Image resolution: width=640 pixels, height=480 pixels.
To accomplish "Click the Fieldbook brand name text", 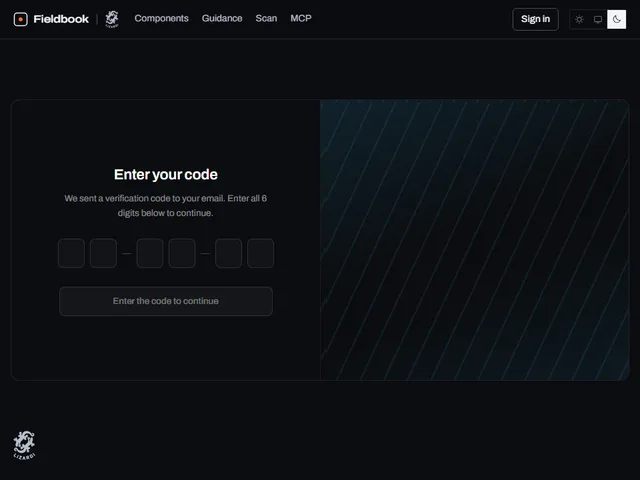I will click(x=61, y=19).
